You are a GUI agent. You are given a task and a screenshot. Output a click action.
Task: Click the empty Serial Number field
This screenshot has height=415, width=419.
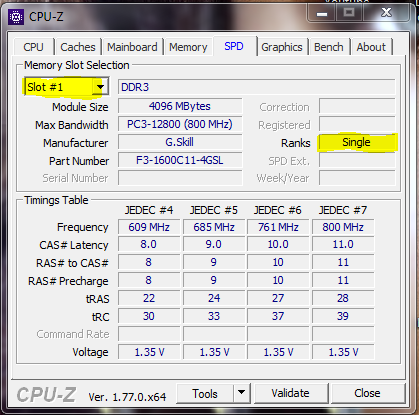[x=180, y=178]
